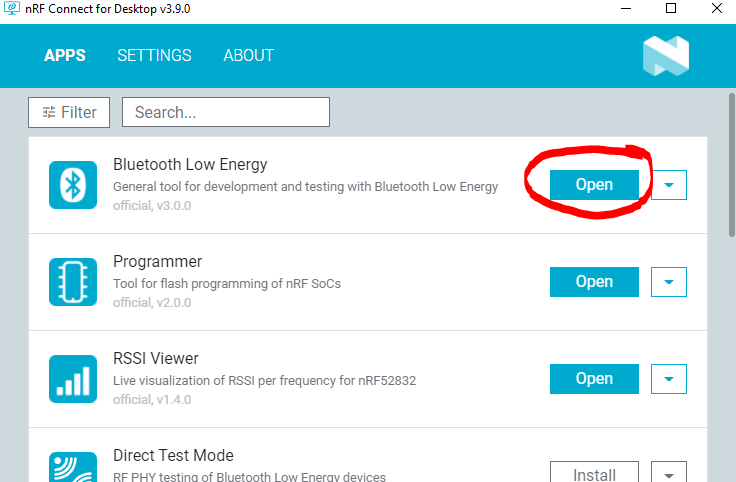
Task: Switch to the ABOUT tab
Action: click(248, 55)
